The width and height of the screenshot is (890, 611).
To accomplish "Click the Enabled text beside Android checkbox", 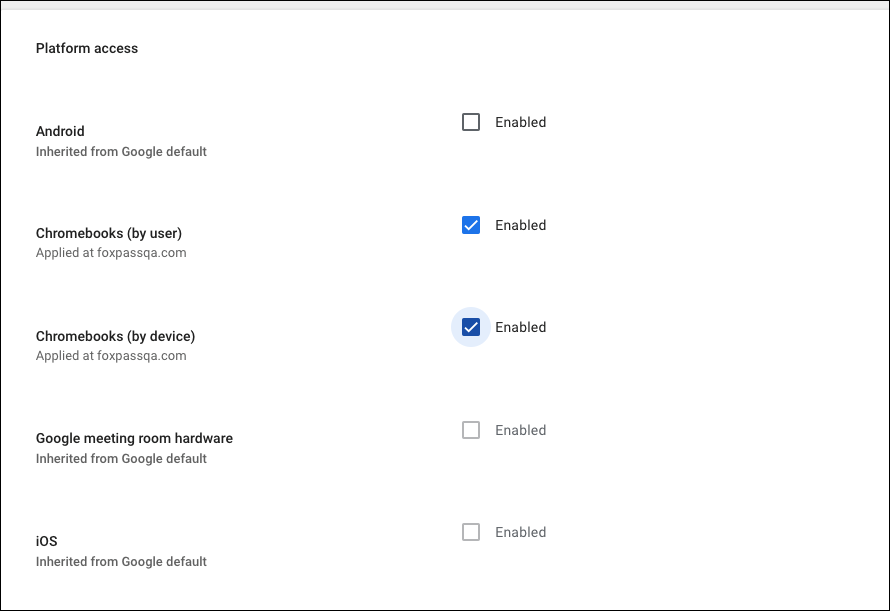I will coord(520,122).
